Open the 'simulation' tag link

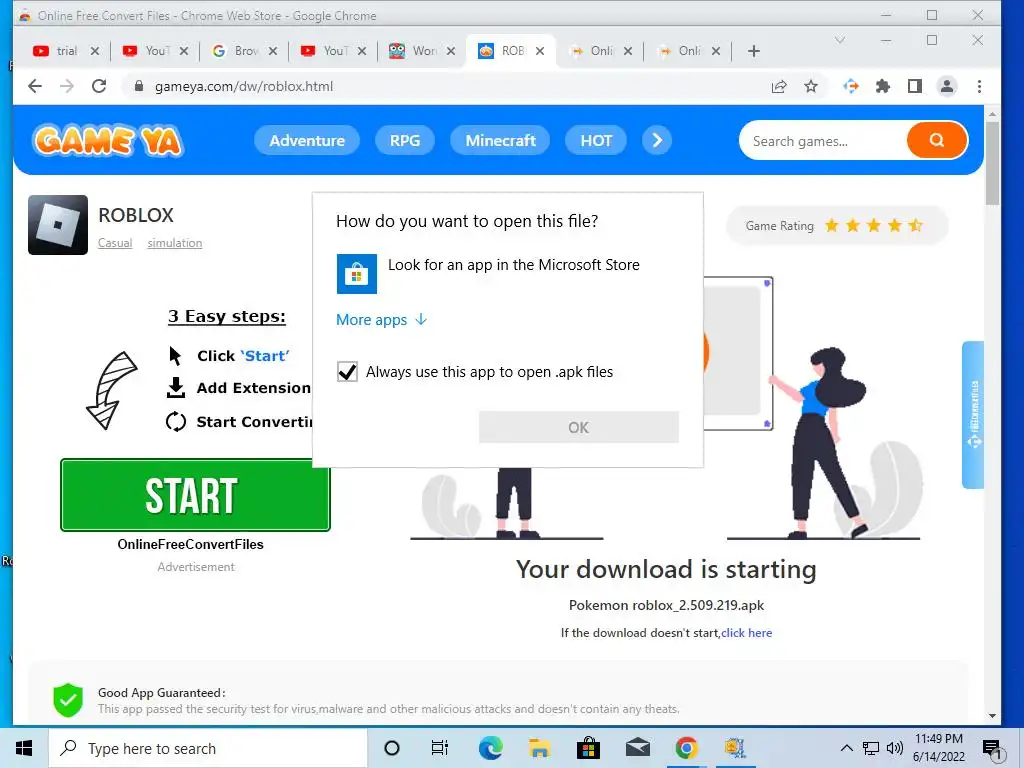(174, 243)
